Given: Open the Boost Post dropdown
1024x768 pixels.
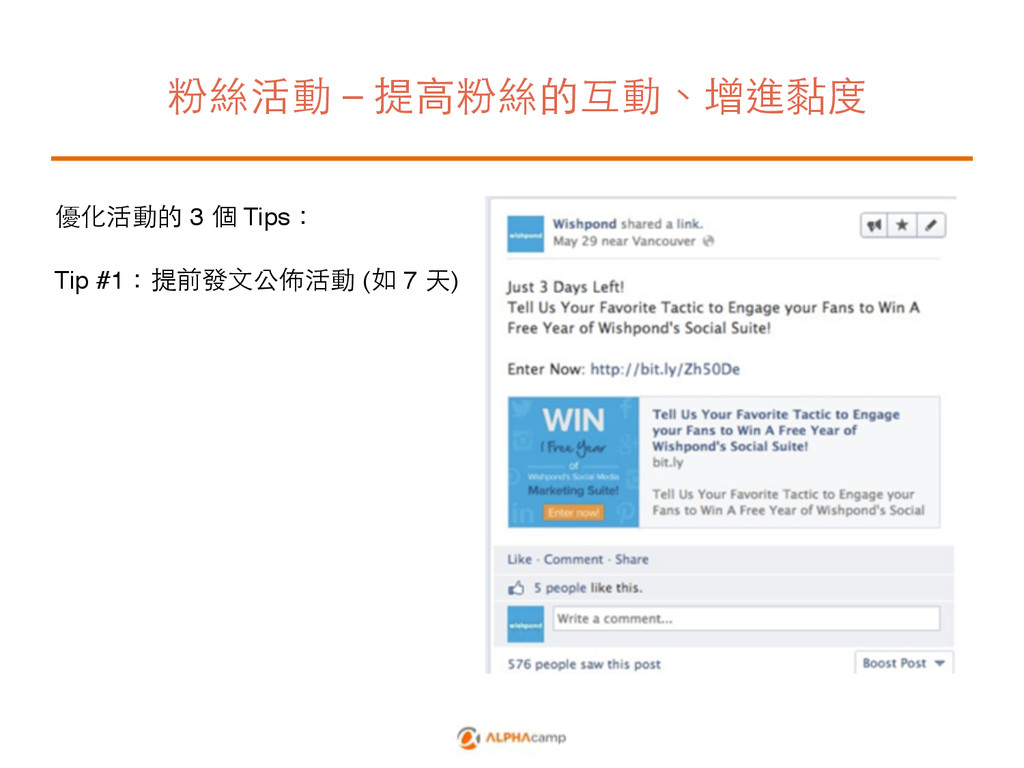Looking at the screenshot, I should (x=903, y=663).
